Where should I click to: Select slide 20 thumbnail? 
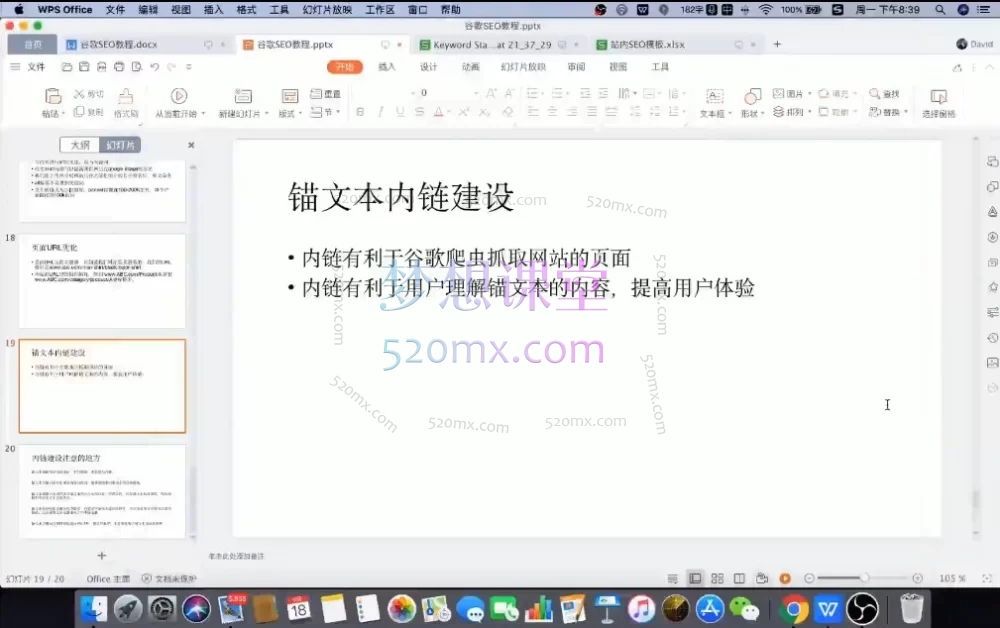pos(102,492)
